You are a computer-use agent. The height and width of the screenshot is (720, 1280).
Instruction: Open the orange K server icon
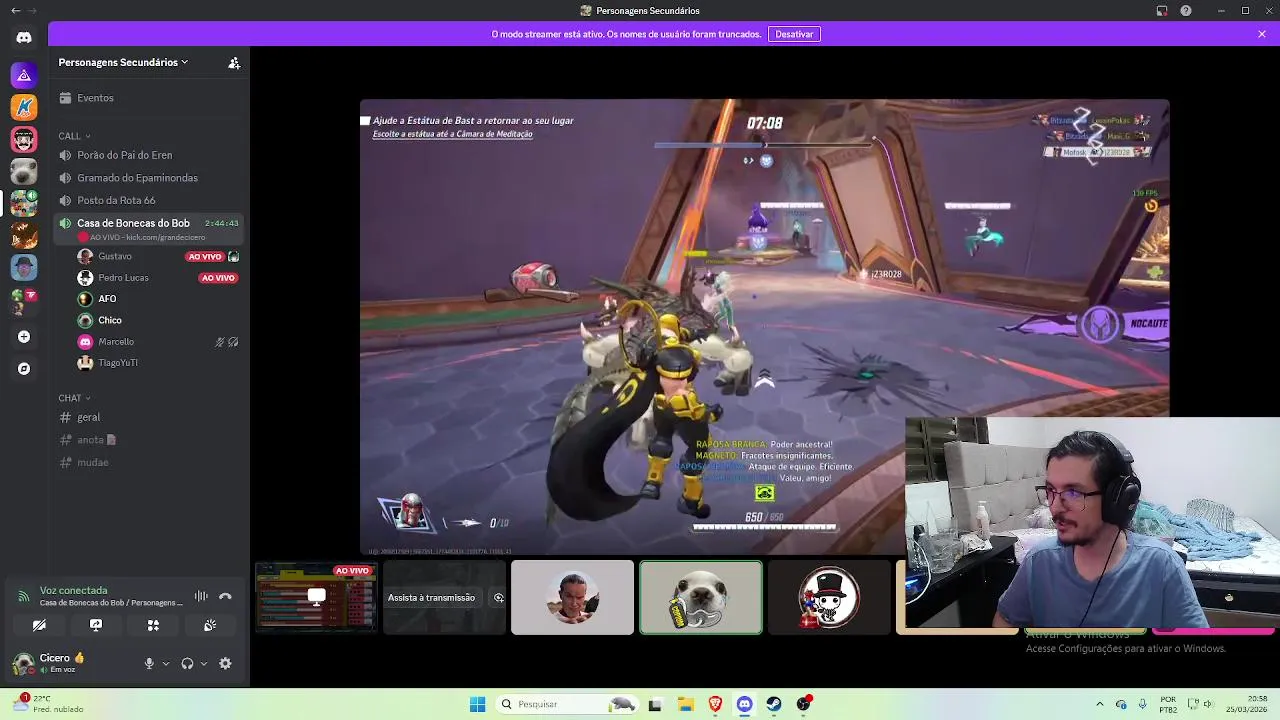24,107
